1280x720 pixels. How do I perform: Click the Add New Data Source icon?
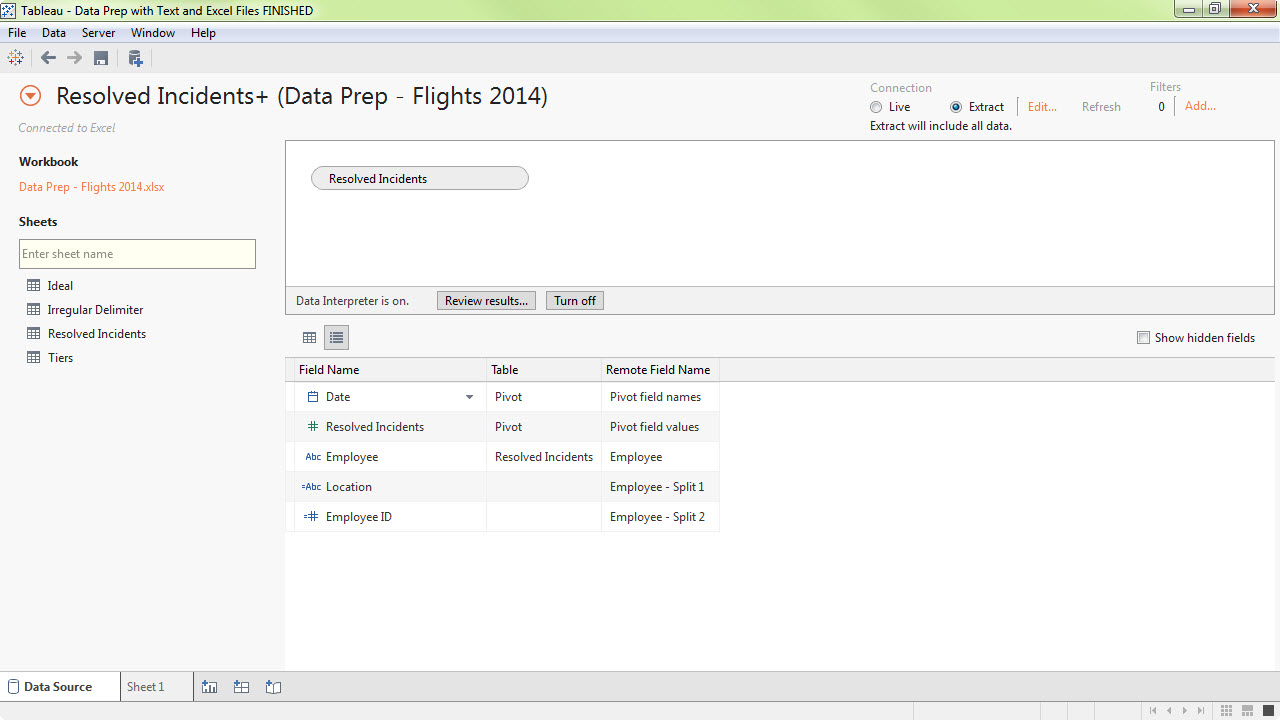pyautogui.click(x=135, y=58)
